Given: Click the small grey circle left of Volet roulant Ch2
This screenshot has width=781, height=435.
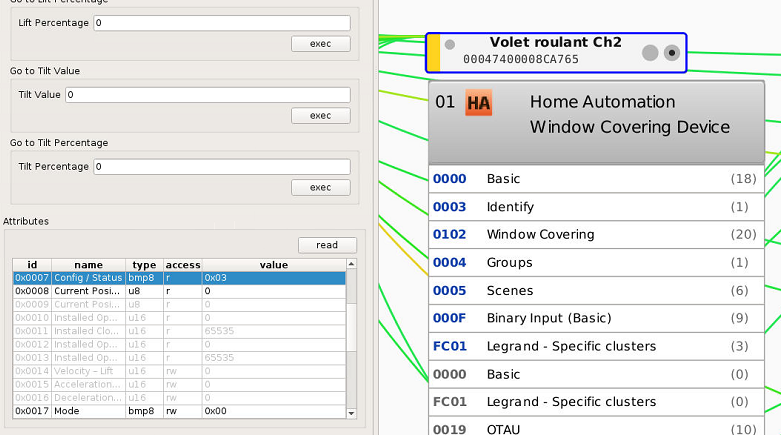Looking at the screenshot, I should pyautogui.click(x=449, y=44).
